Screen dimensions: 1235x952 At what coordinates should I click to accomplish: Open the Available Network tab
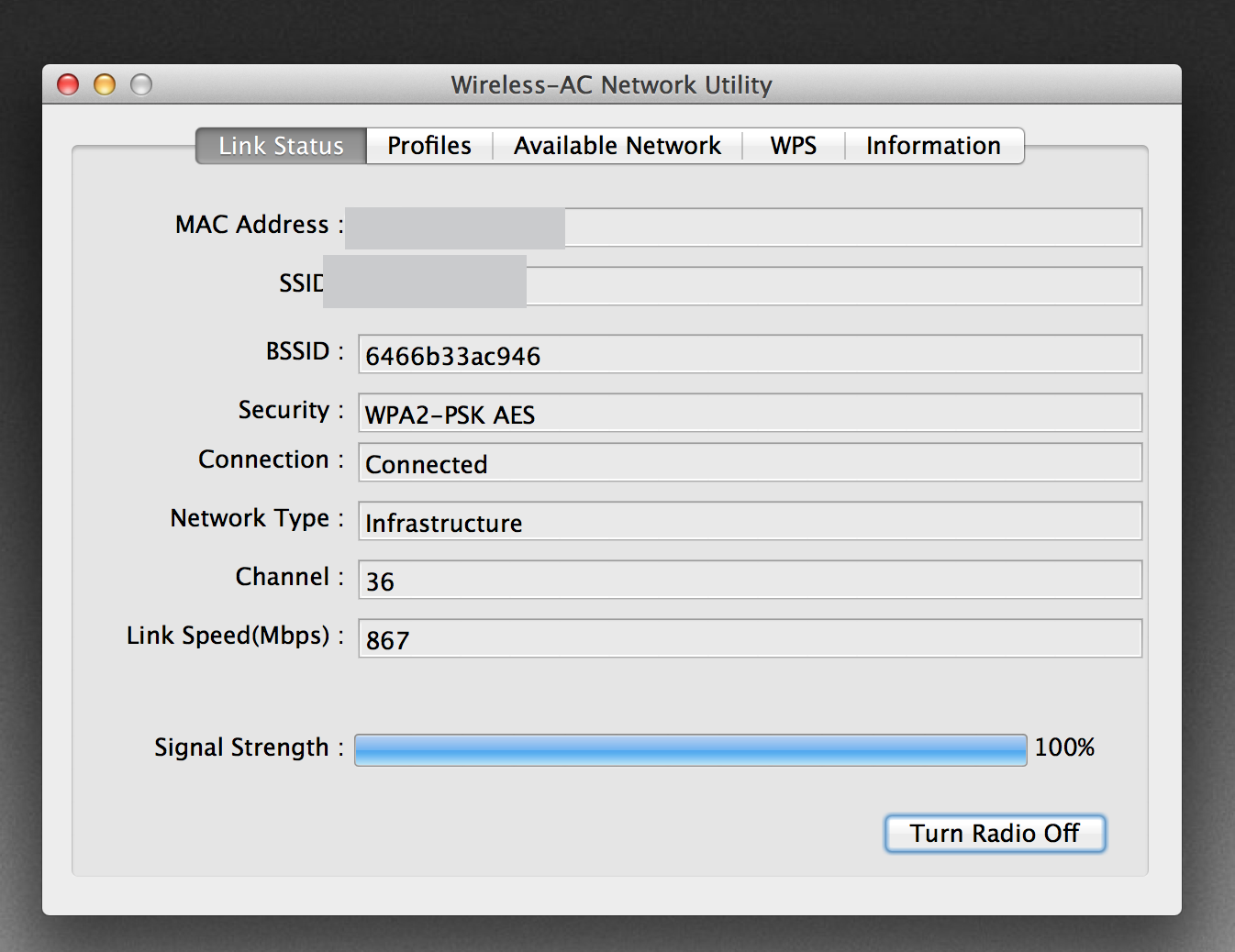pos(617,145)
